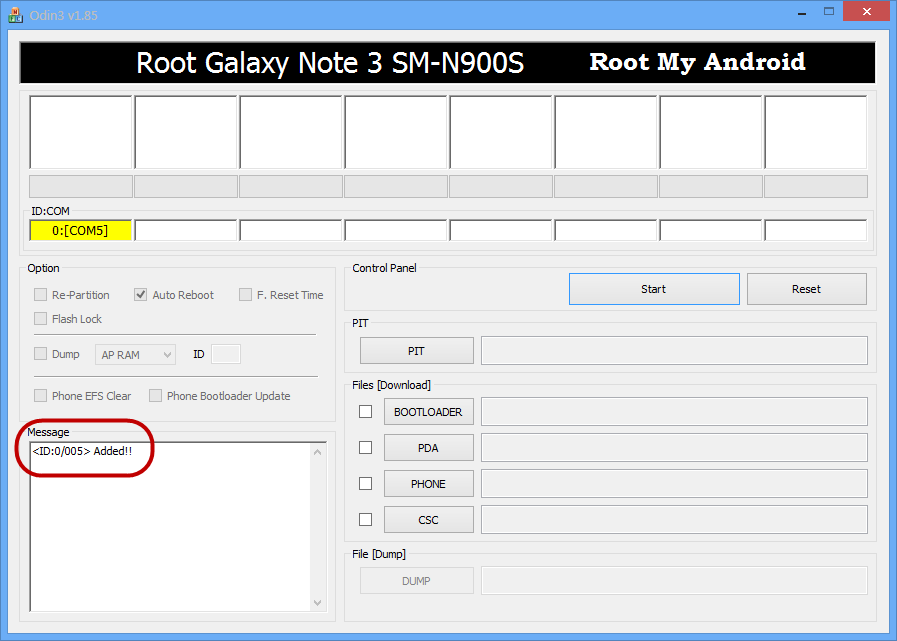Click the ID input field next to Dump

pos(226,354)
